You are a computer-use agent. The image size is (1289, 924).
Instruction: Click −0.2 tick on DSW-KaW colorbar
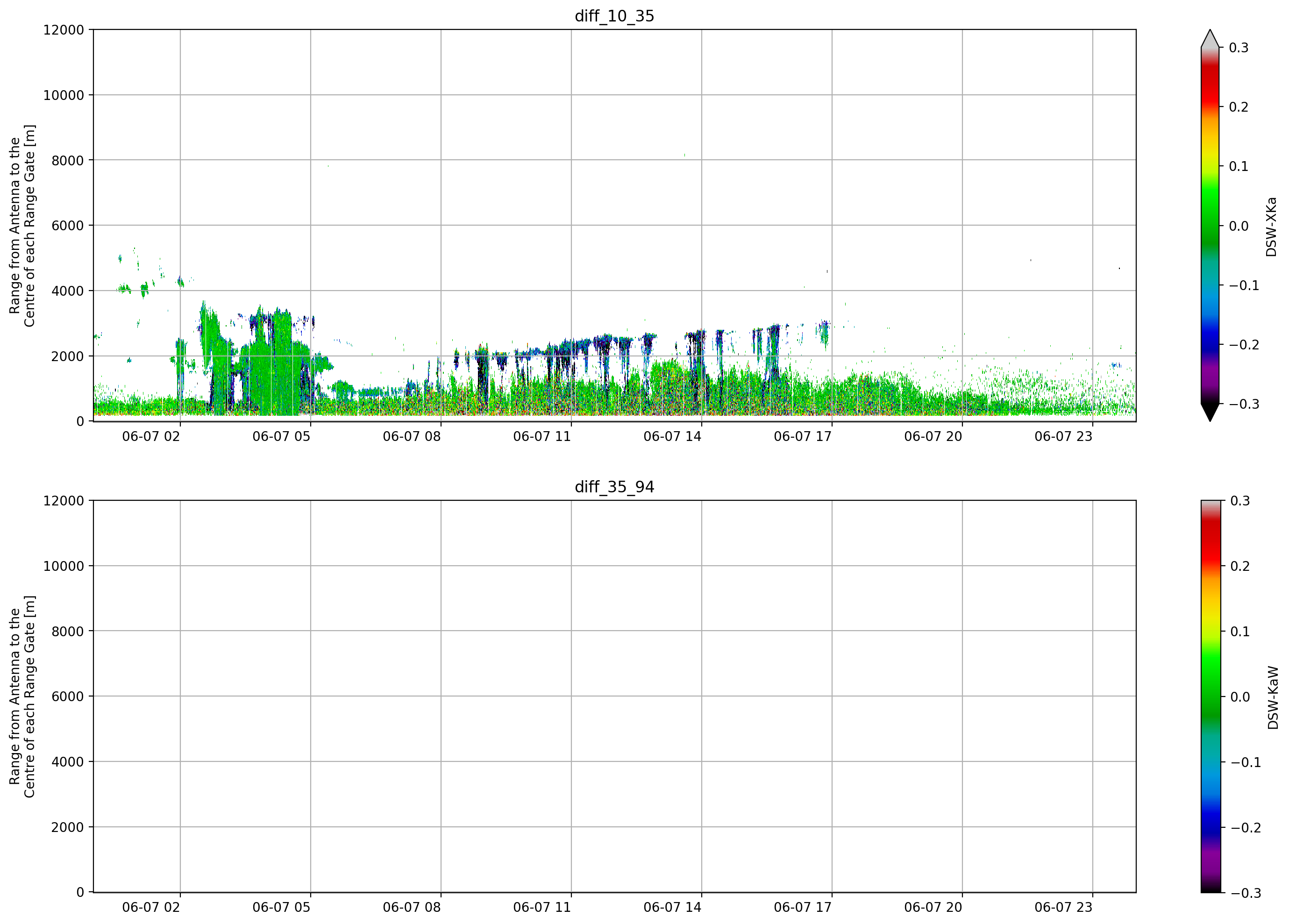click(x=1246, y=827)
